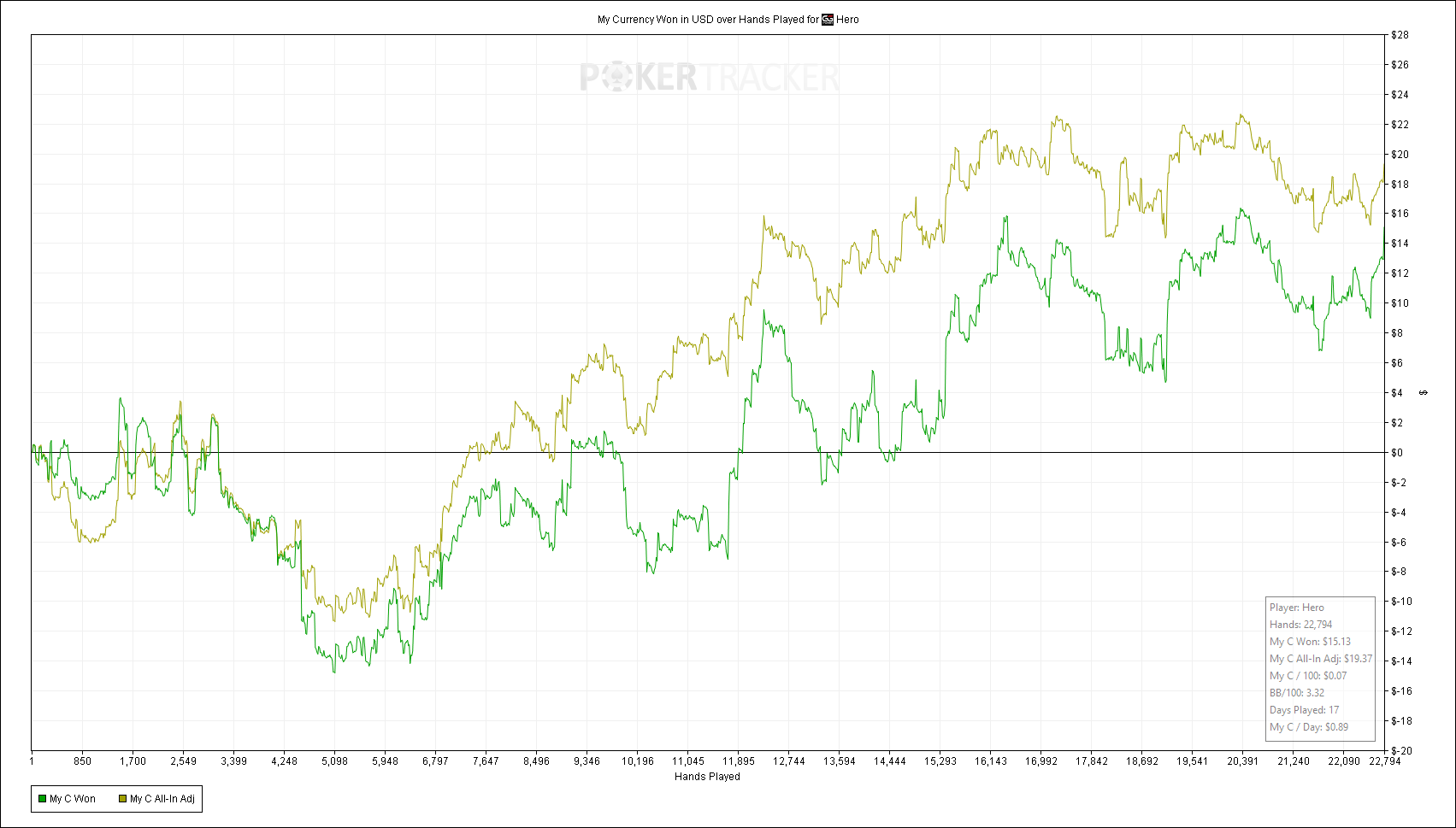The width and height of the screenshot is (1456, 828).
Task: Click the x-axis tick '8,496'
Action: click(x=536, y=761)
